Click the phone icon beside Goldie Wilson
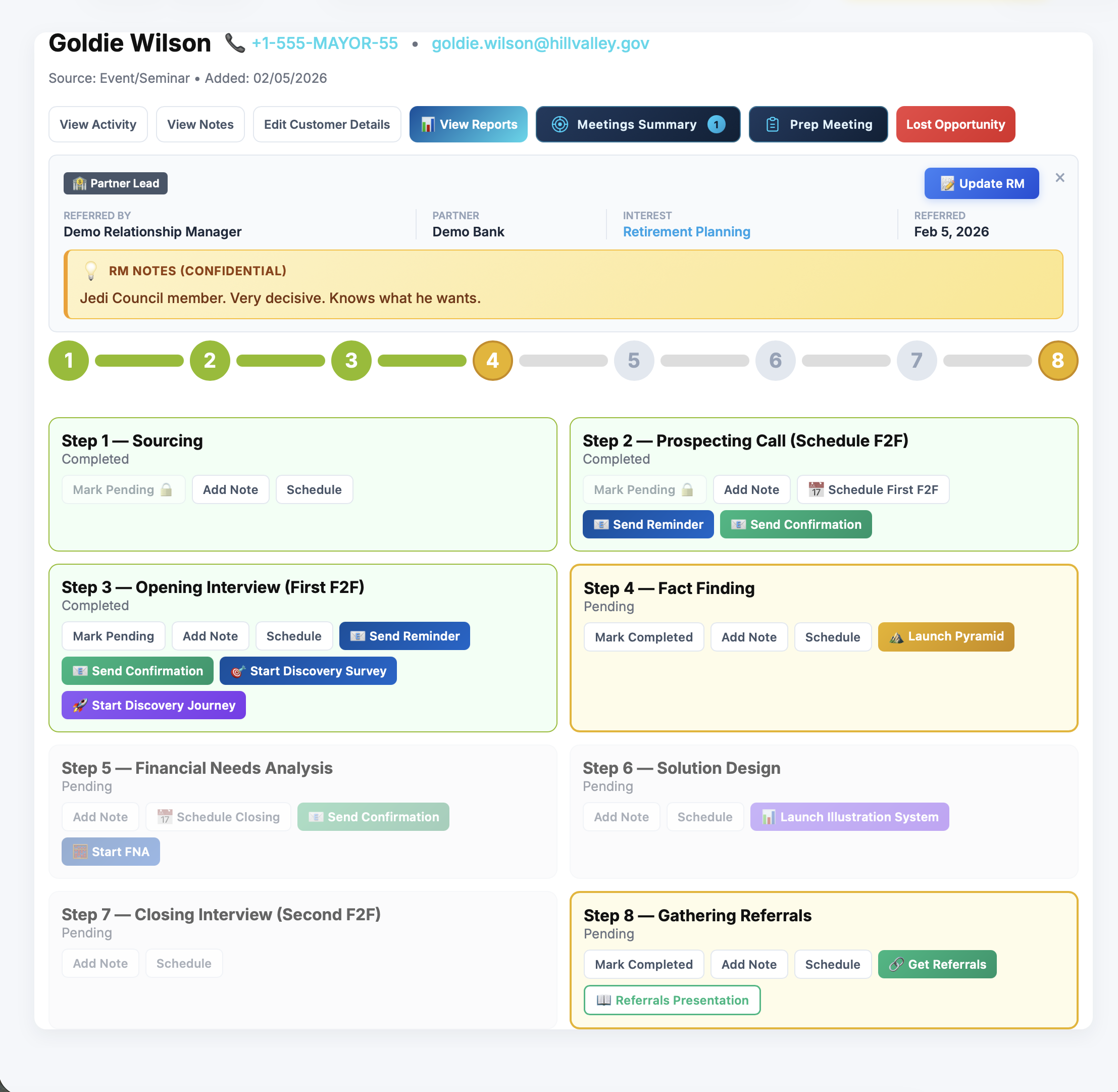 click(234, 43)
